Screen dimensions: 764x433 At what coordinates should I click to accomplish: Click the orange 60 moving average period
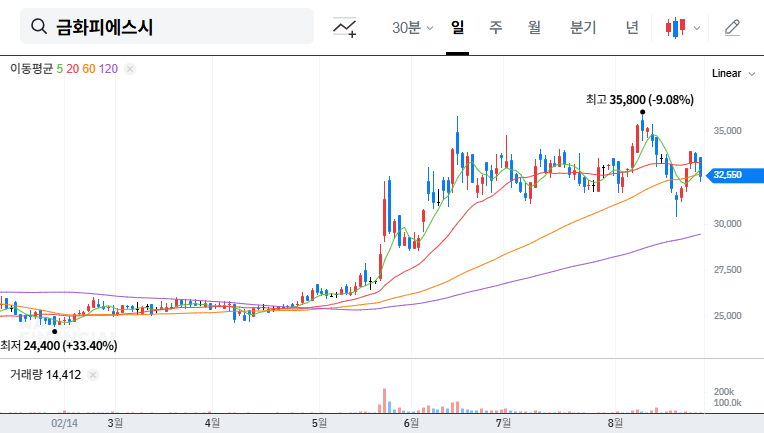pyautogui.click(x=89, y=69)
